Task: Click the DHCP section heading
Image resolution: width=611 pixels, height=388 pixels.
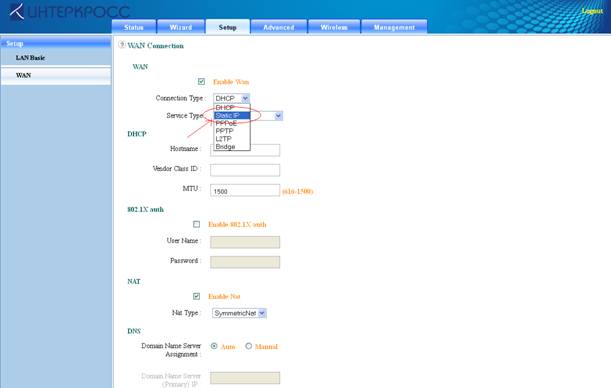Action: (x=137, y=134)
